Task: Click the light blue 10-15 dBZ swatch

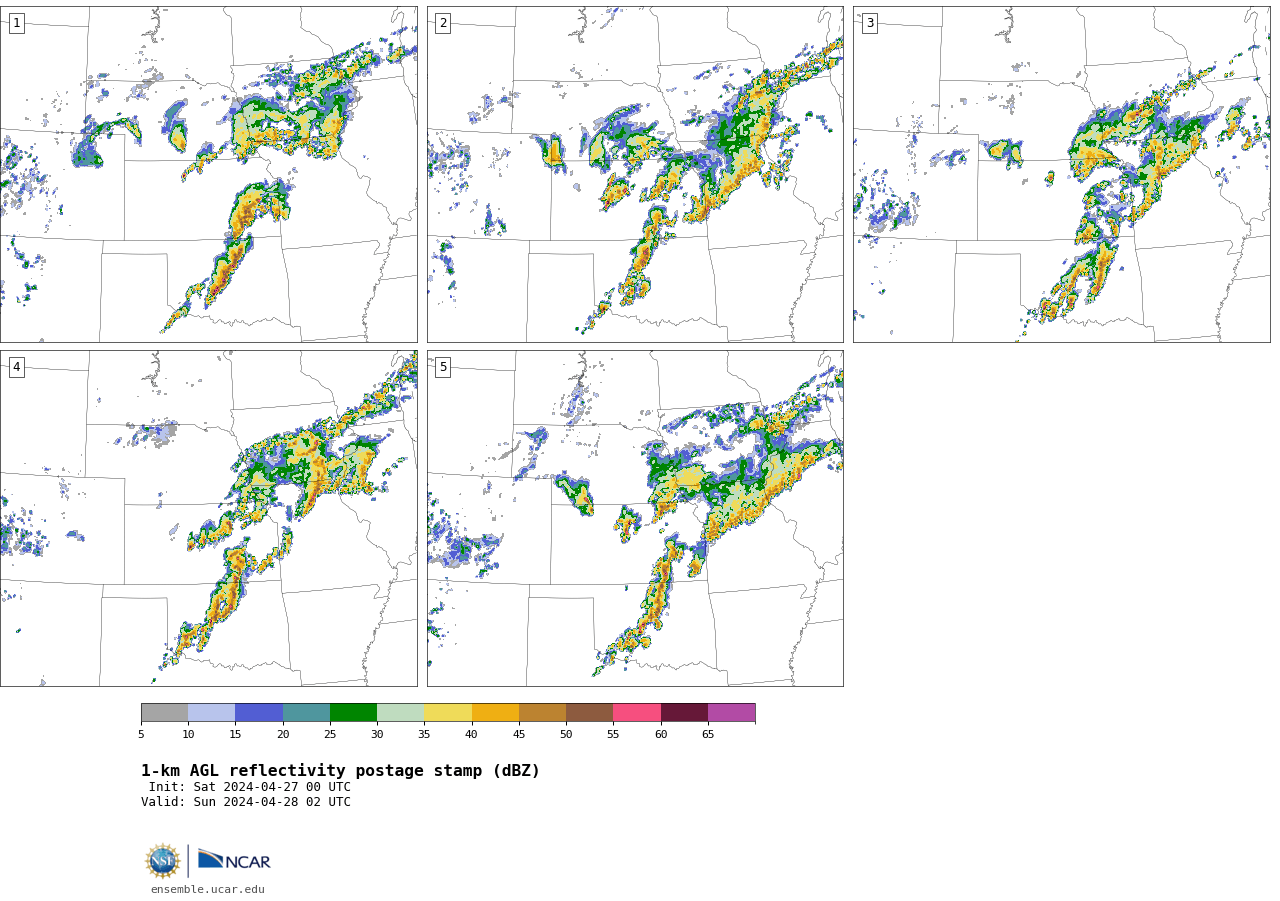Action: pyautogui.click(x=211, y=713)
